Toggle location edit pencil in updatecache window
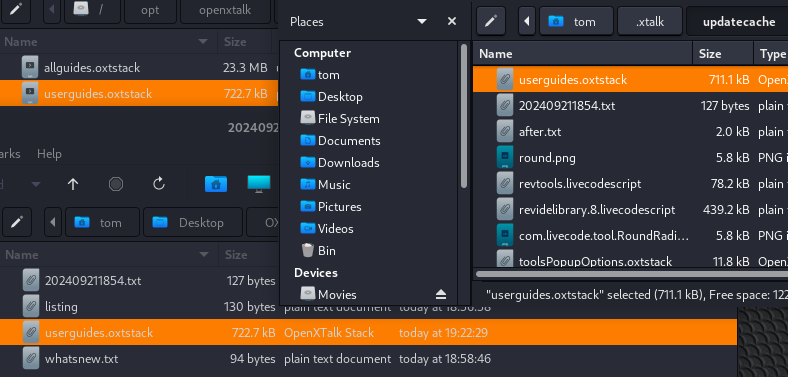Image resolution: width=788 pixels, height=377 pixels. point(491,22)
